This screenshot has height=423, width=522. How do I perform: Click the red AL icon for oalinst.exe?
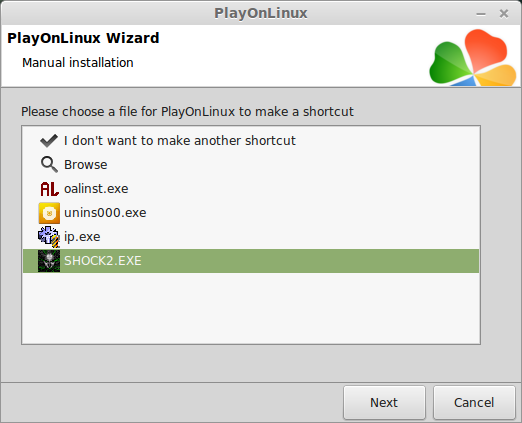tap(49, 189)
